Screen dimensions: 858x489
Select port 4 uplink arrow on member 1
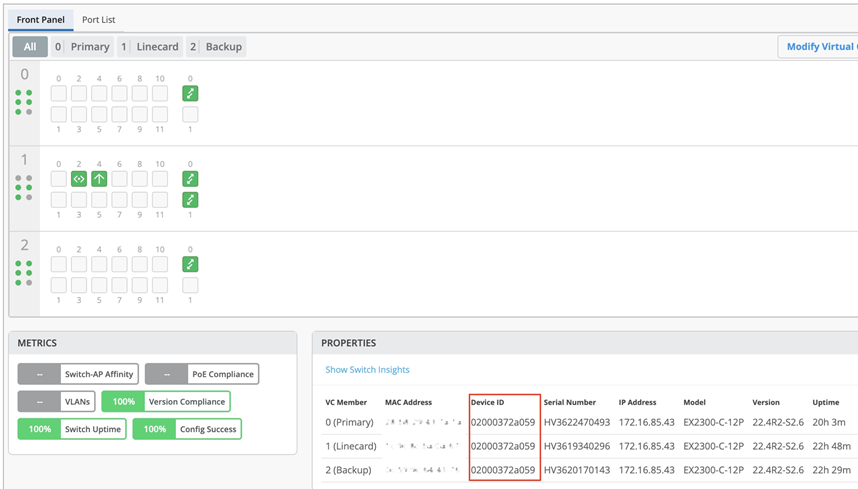pos(99,179)
